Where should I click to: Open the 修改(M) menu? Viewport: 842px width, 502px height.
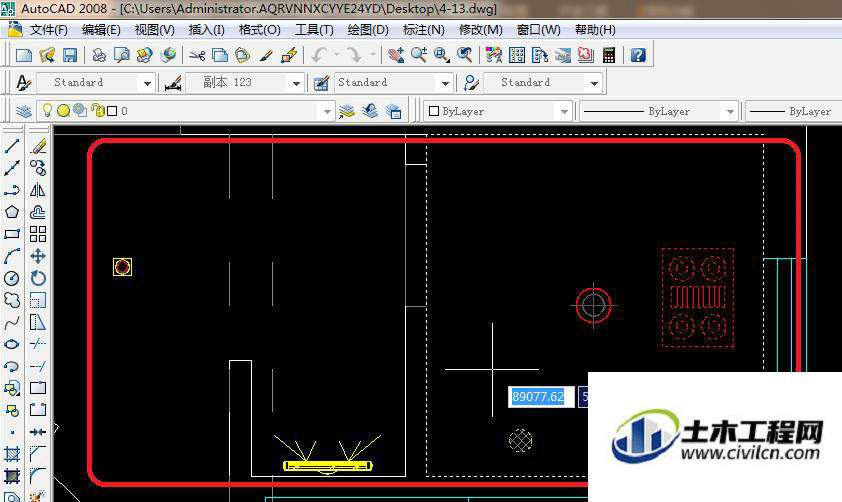480,30
